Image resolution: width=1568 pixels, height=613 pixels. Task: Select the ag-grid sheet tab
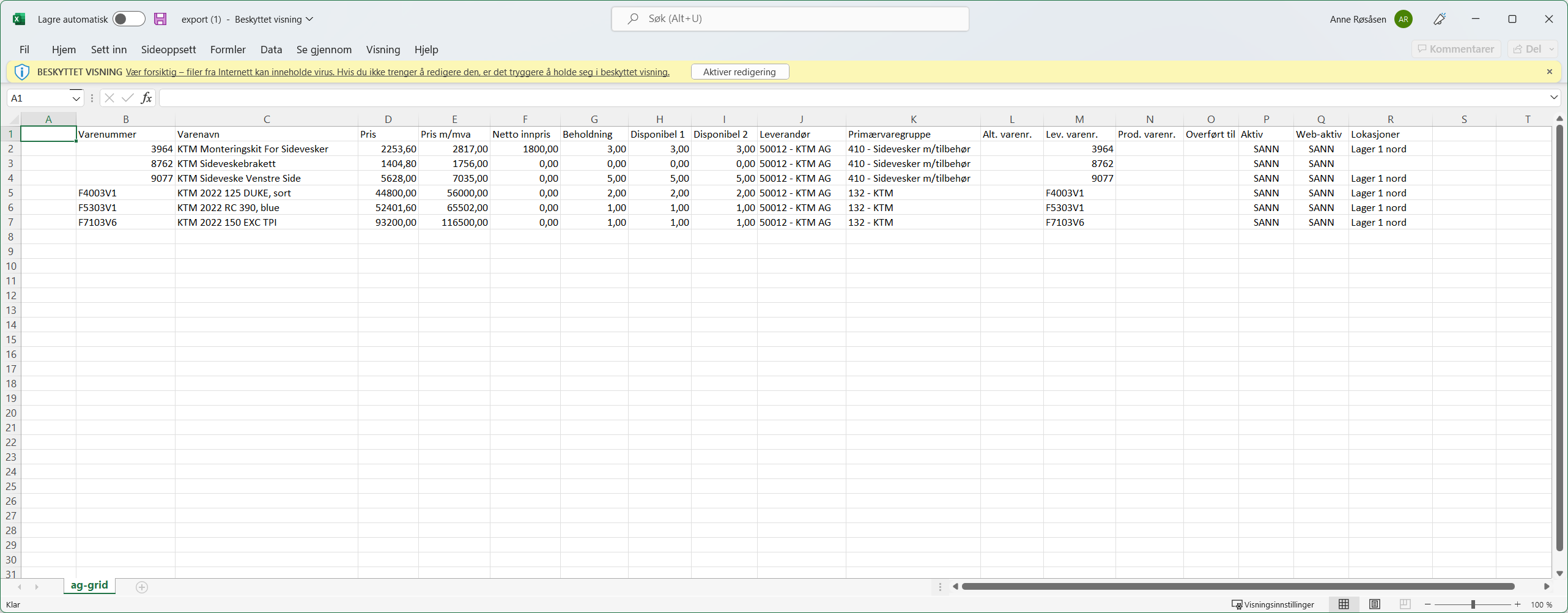[x=89, y=585]
